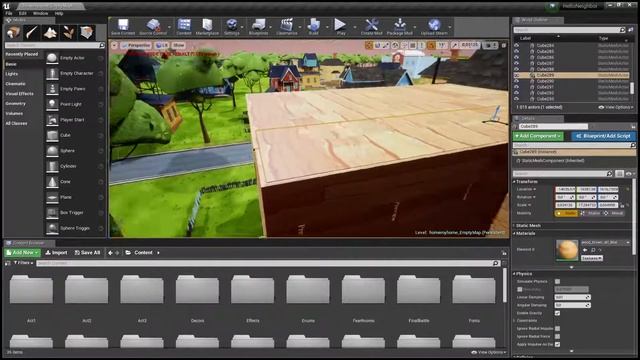The height and width of the screenshot is (360, 640).
Task: Open the Window menu
Action: pos(40,13)
